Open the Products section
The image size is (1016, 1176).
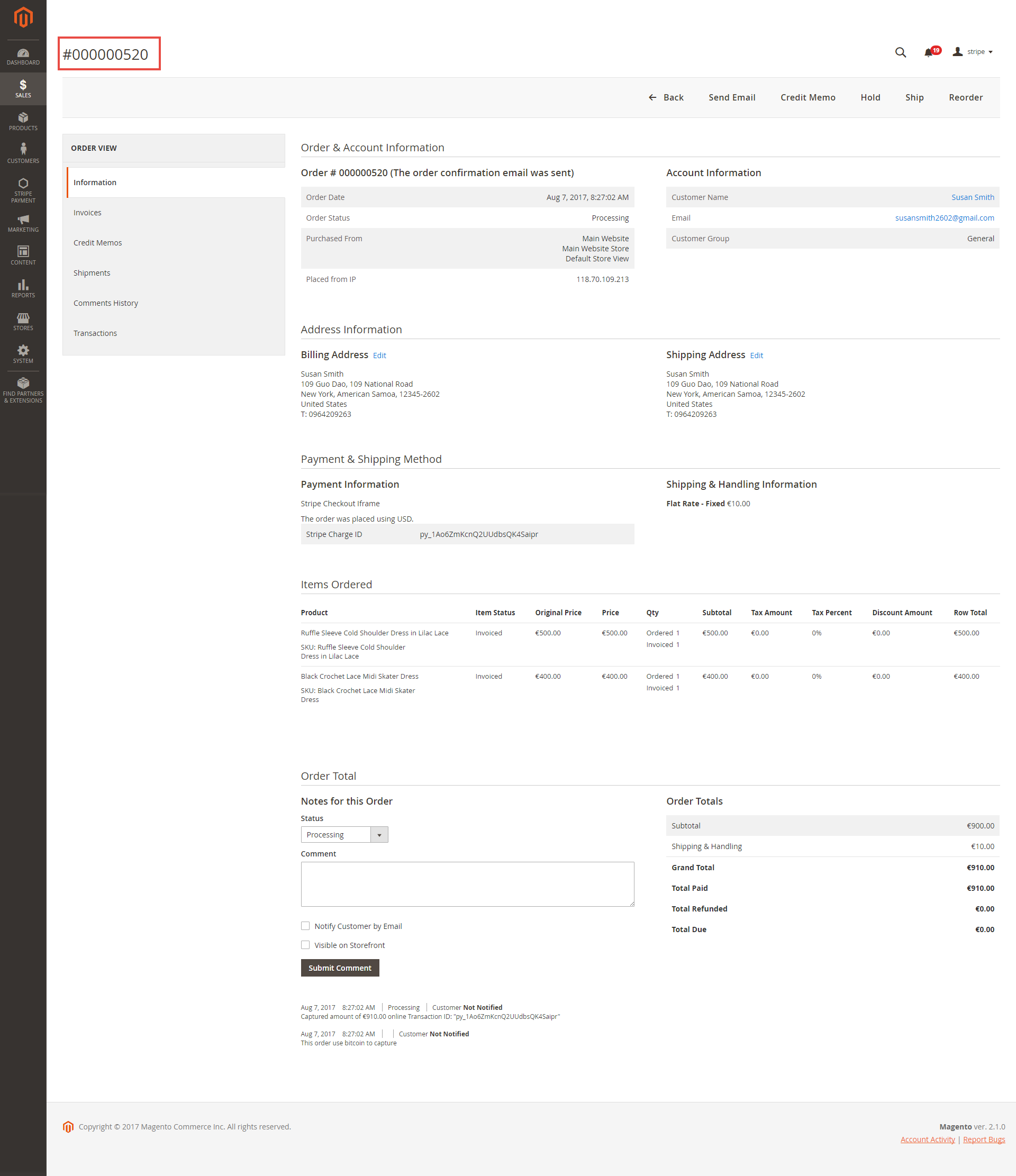coord(23,121)
